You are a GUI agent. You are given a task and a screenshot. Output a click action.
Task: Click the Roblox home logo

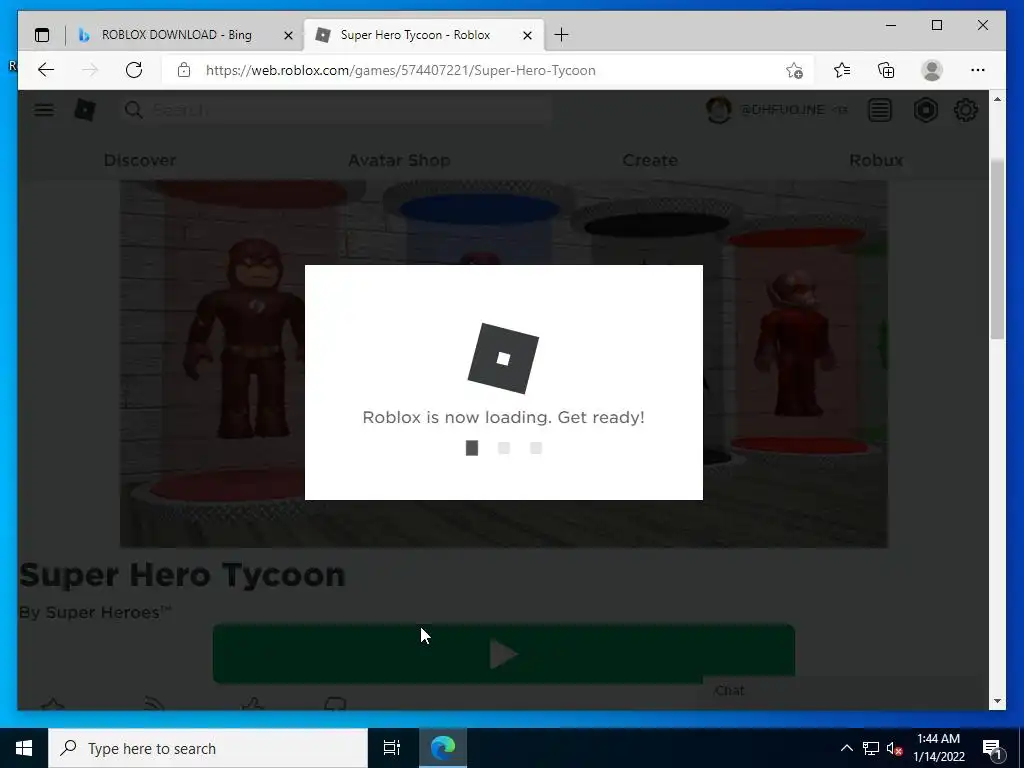(x=85, y=110)
